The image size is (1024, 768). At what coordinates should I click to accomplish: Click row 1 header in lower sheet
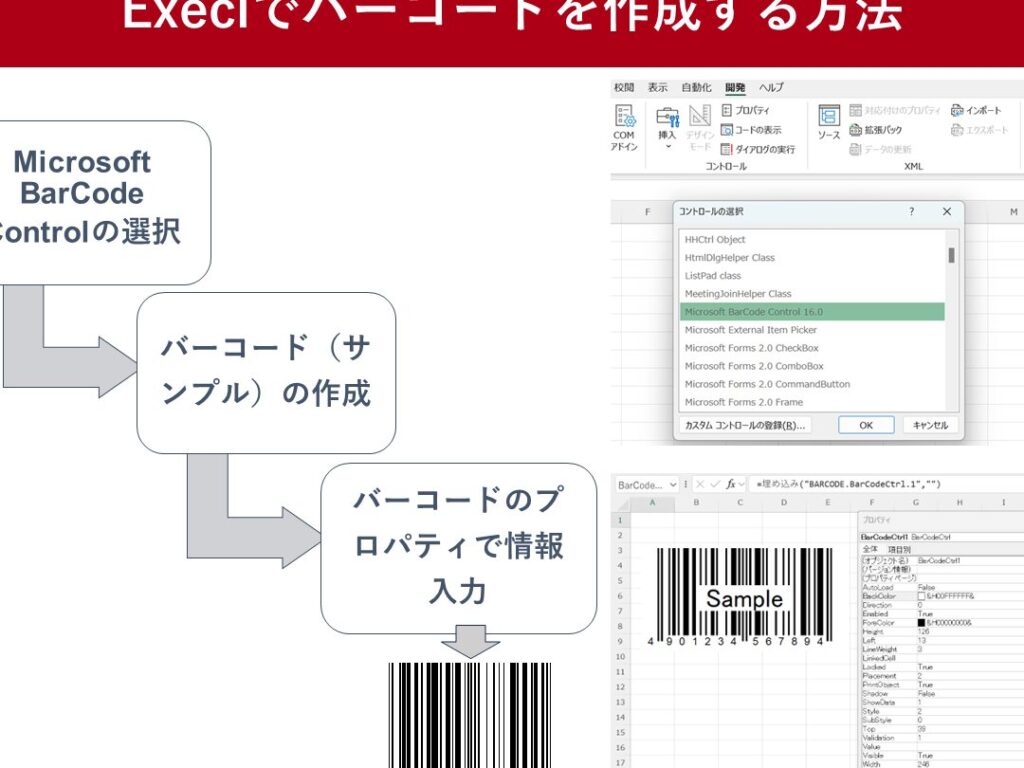[x=620, y=520]
